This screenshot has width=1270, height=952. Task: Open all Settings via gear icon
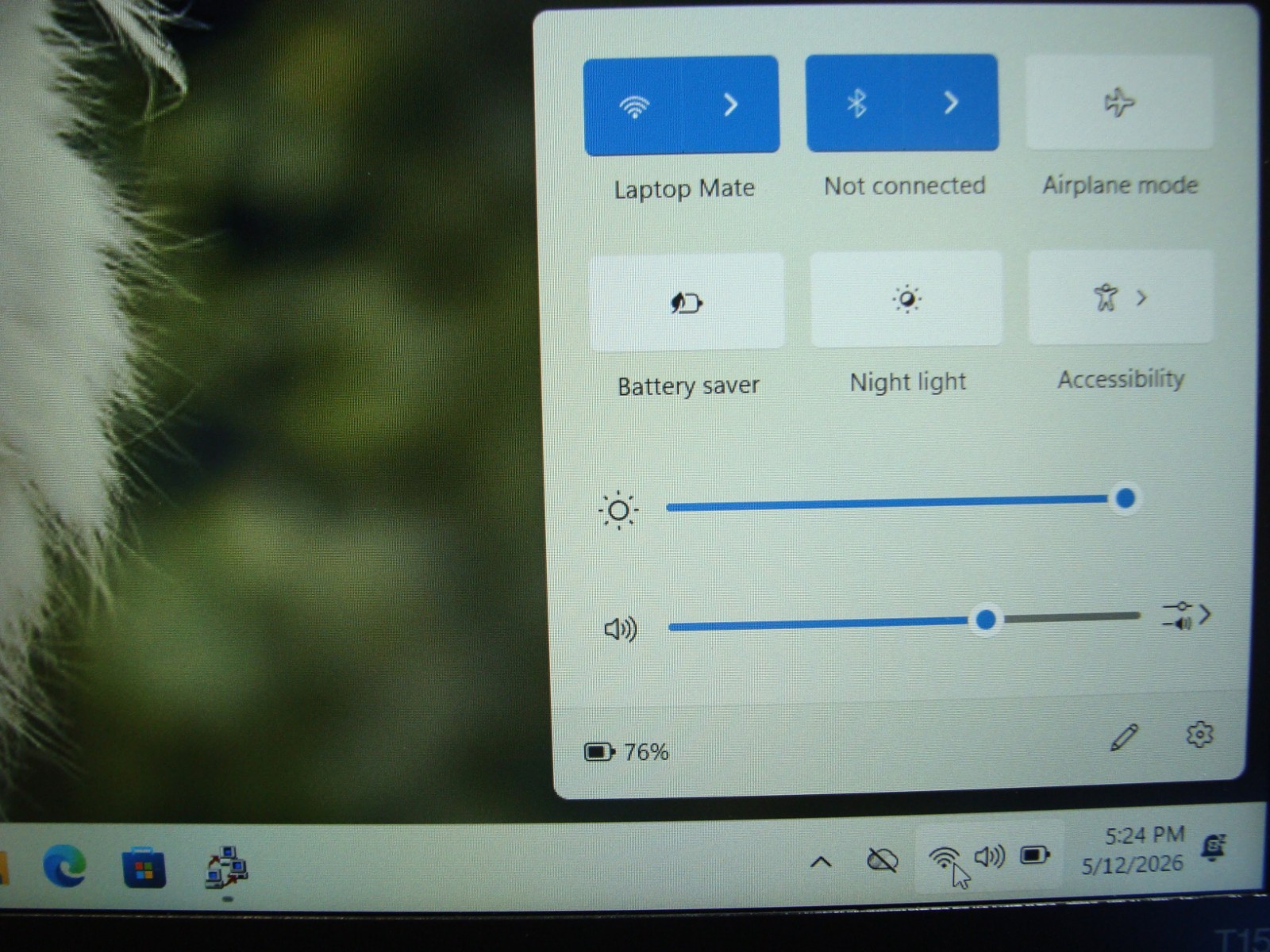click(1199, 735)
